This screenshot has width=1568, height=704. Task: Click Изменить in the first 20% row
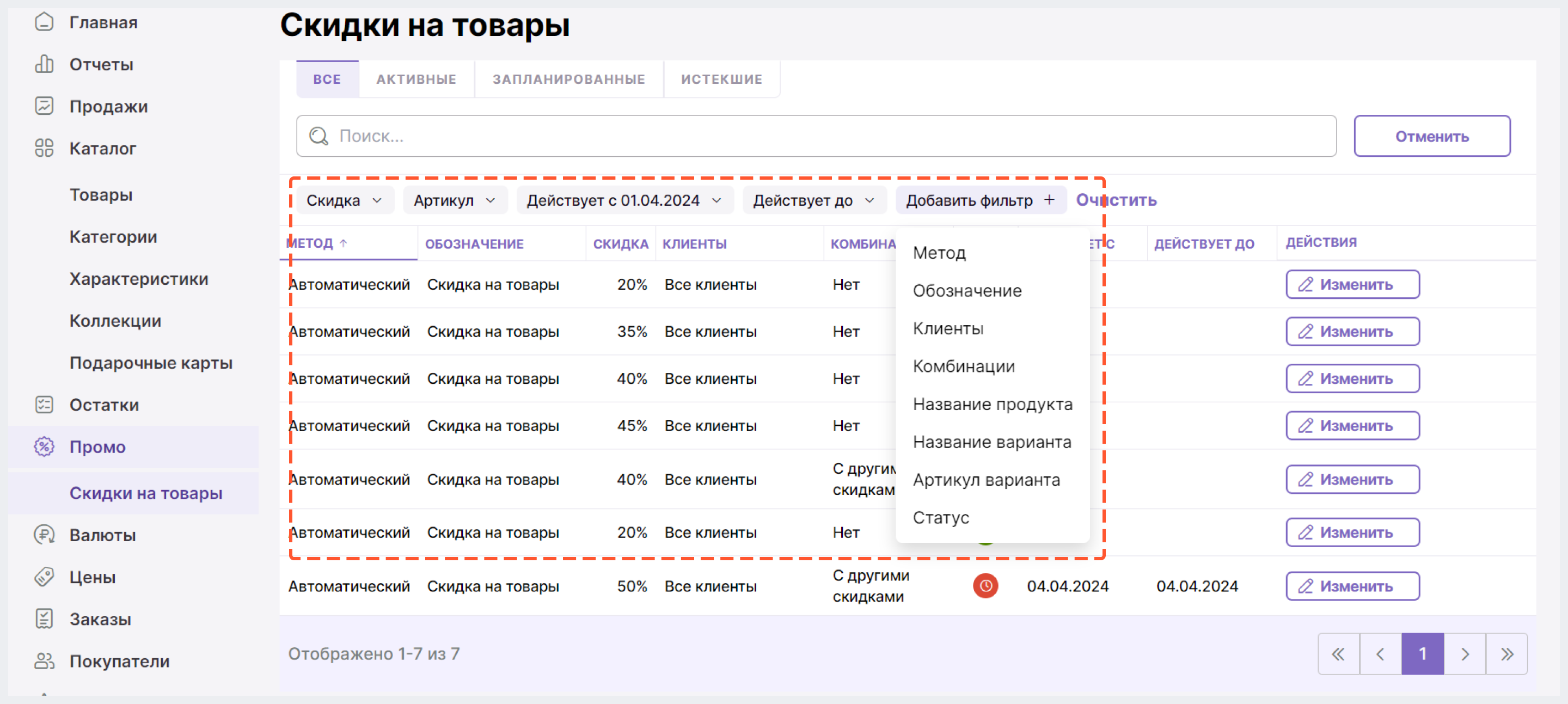pyautogui.click(x=1352, y=284)
